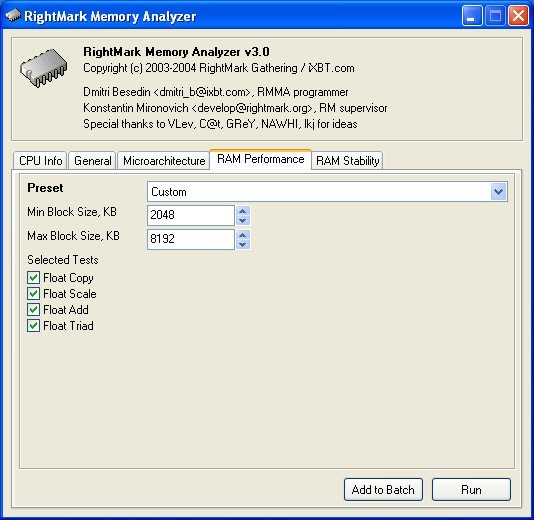This screenshot has height=520, width=534.
Task: Click the Konstantin Mironovich credit line
Action: click(235, 108)
